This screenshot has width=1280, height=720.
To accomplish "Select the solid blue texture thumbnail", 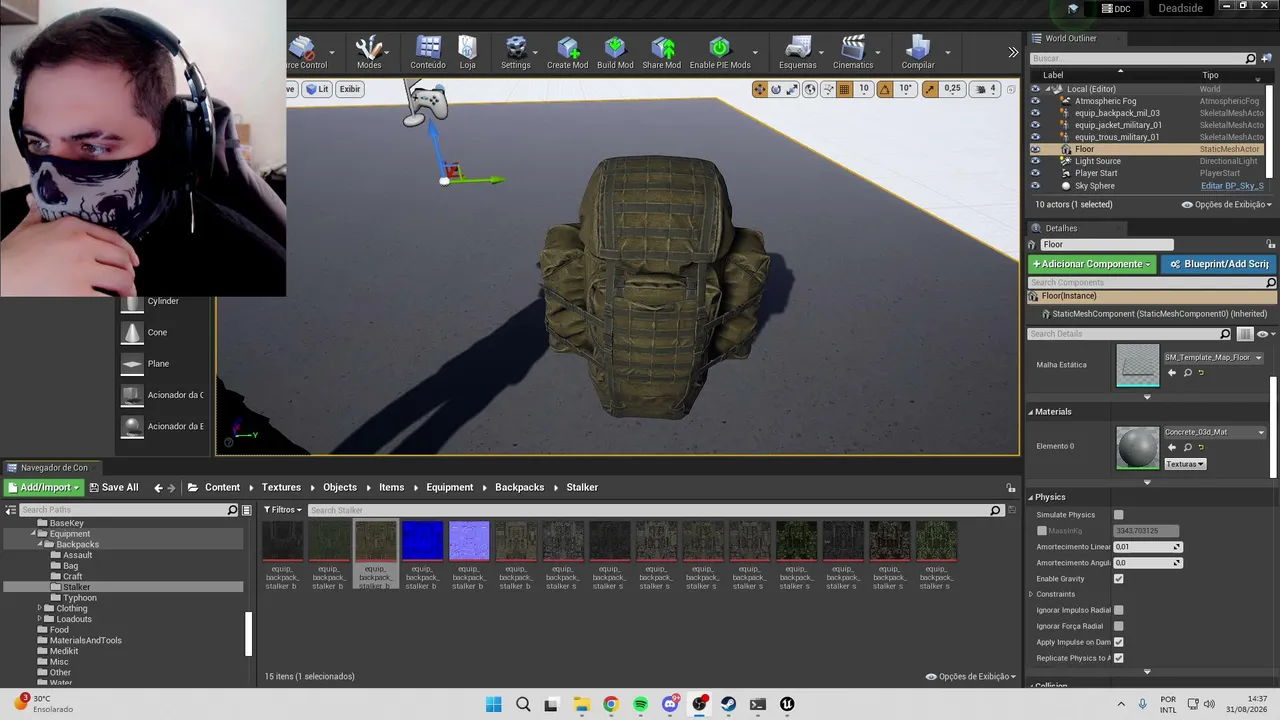I will pos(422,540).
